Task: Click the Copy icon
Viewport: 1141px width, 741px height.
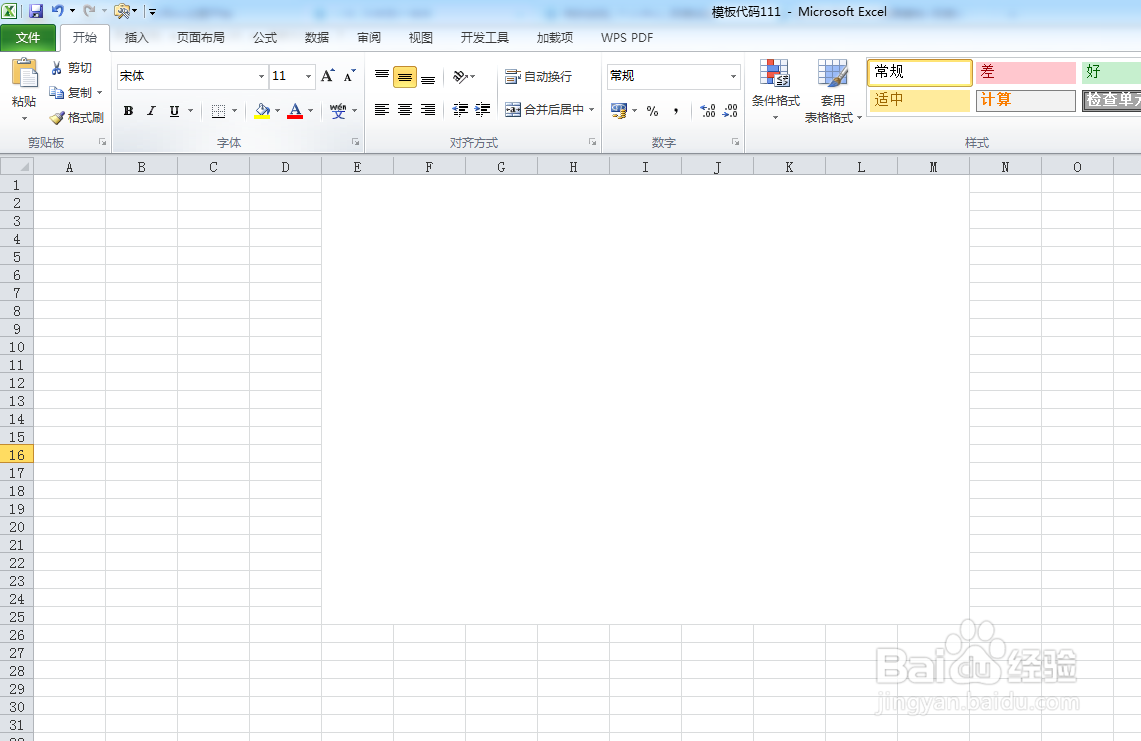Action: pos(57,92)
